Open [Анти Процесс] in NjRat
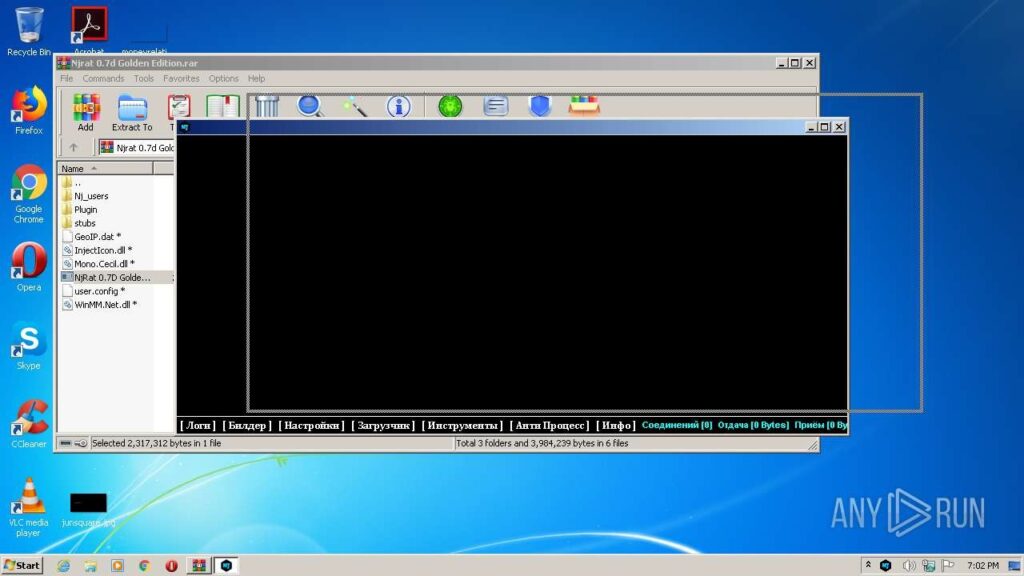This screenshot has width=1024, height=576. [x=549, y=425]
